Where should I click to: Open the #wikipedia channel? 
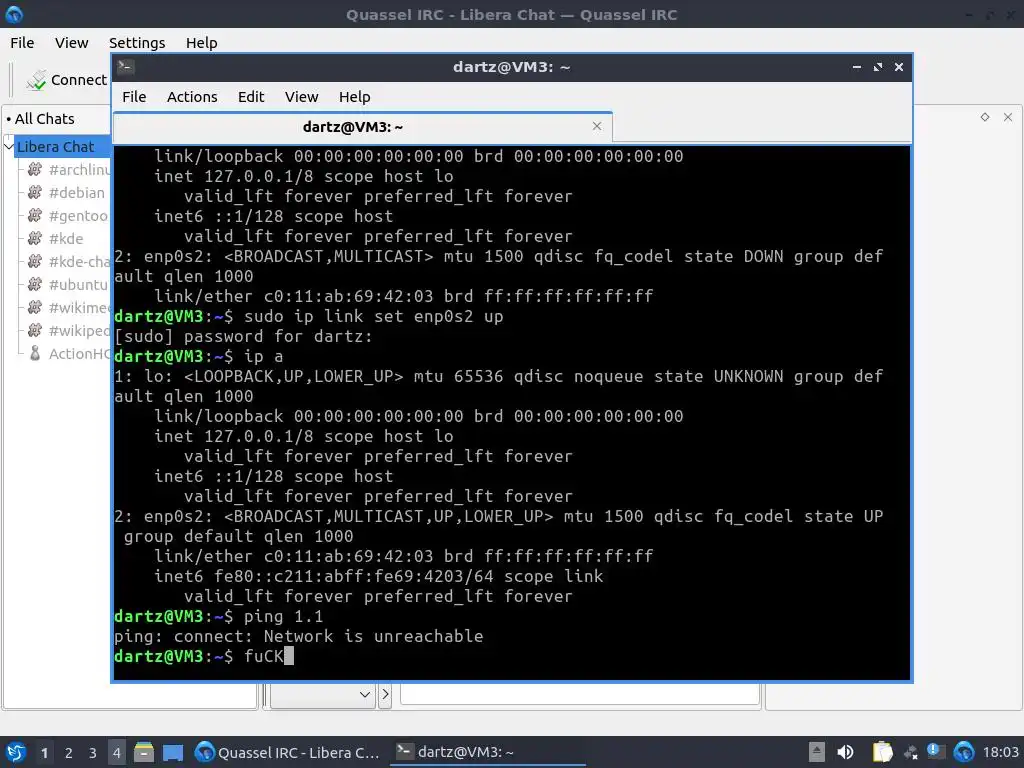(79, 330)
